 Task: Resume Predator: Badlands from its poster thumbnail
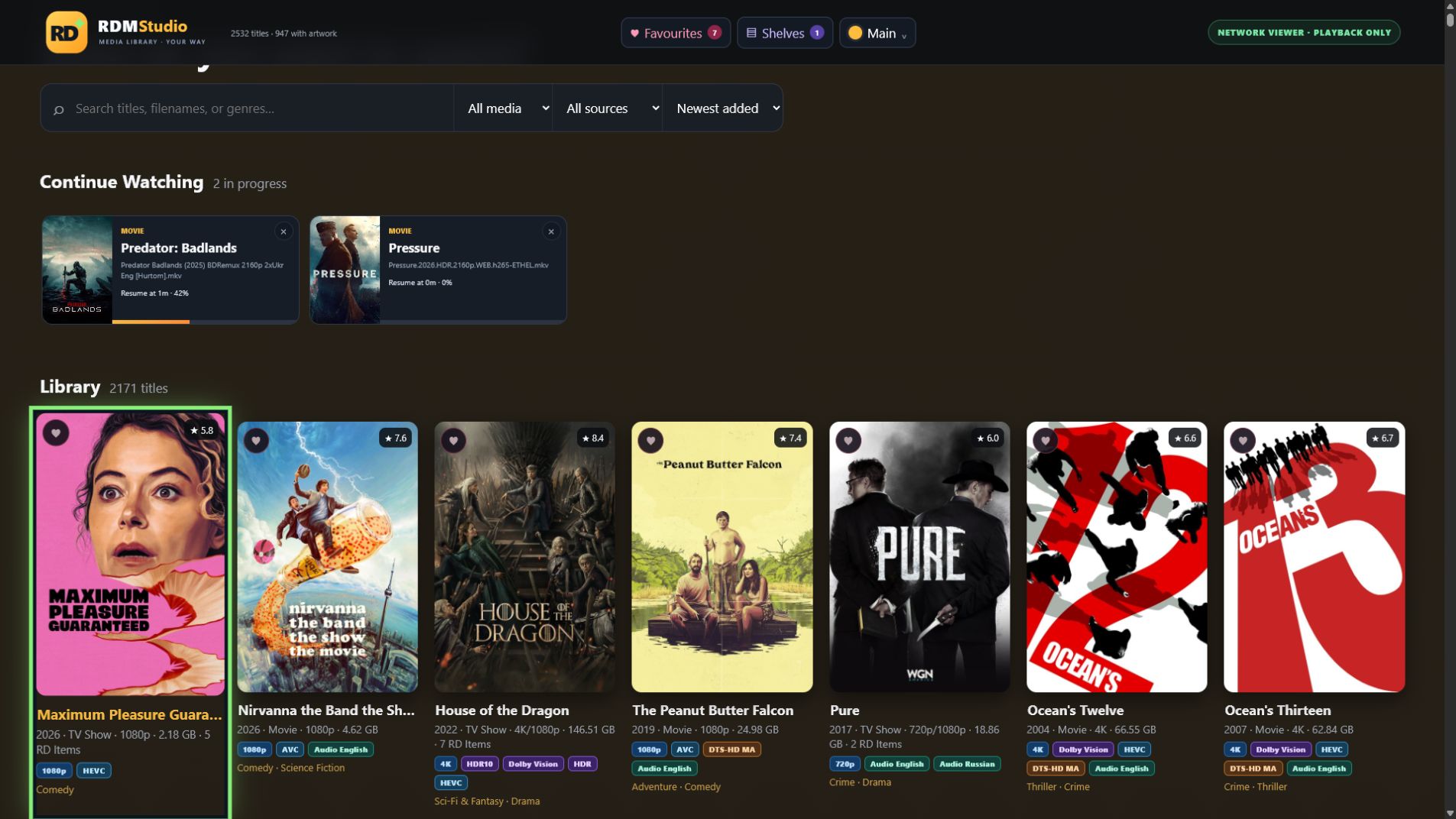tap(77, 269)
